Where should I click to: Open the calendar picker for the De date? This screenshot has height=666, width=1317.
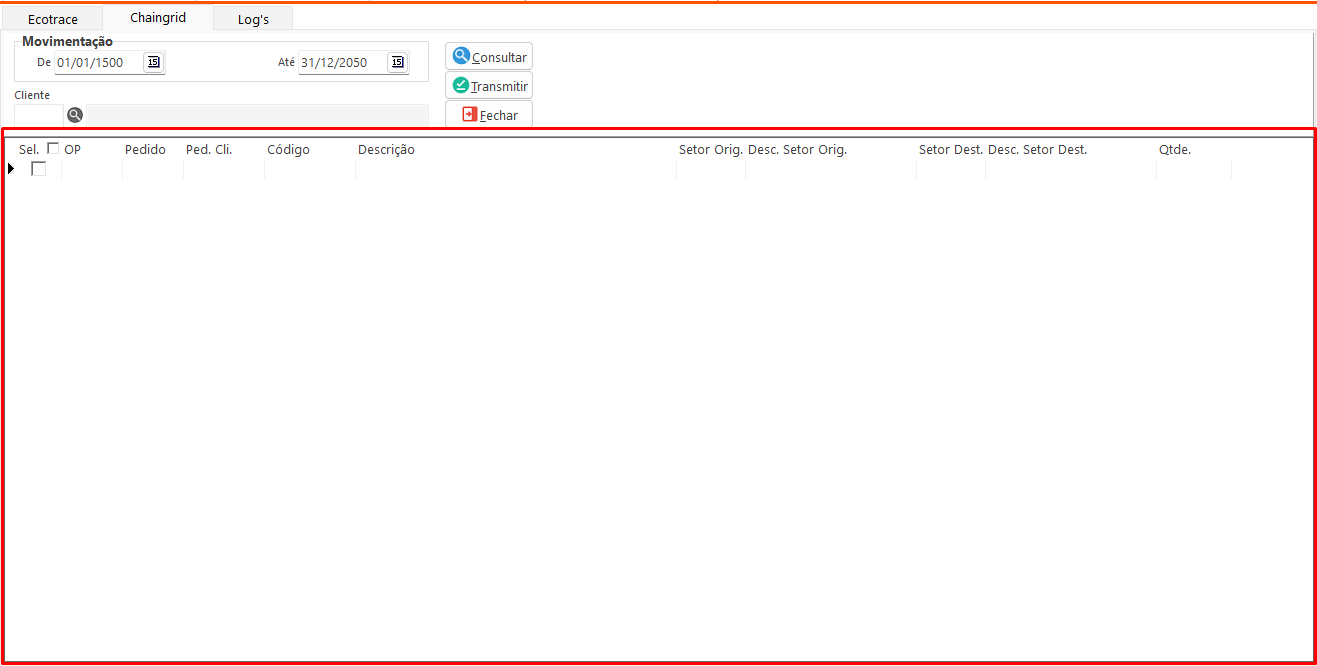point(153,62)
